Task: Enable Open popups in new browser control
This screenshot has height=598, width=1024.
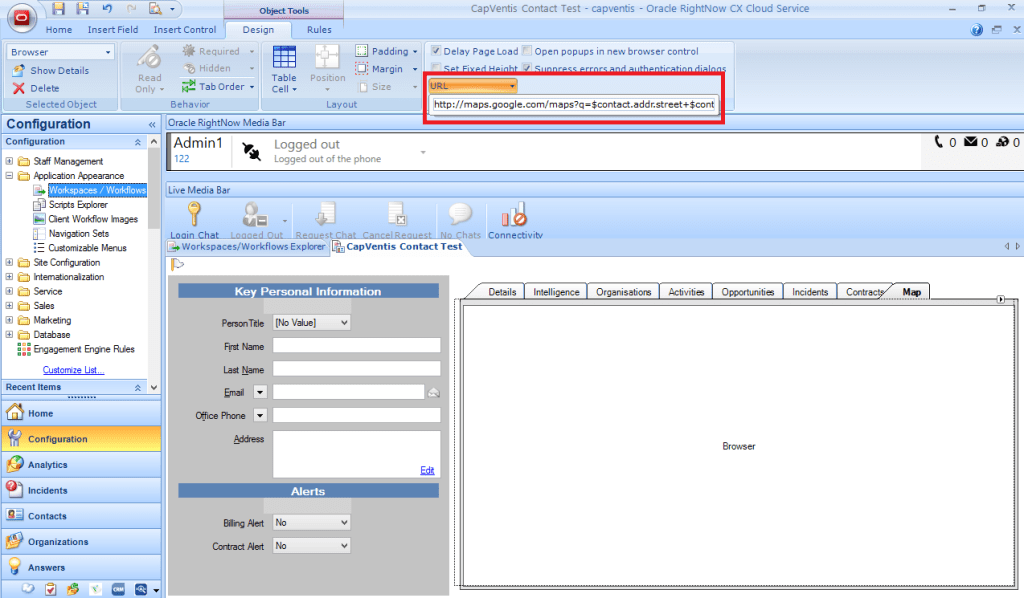Action: point(527,51)
